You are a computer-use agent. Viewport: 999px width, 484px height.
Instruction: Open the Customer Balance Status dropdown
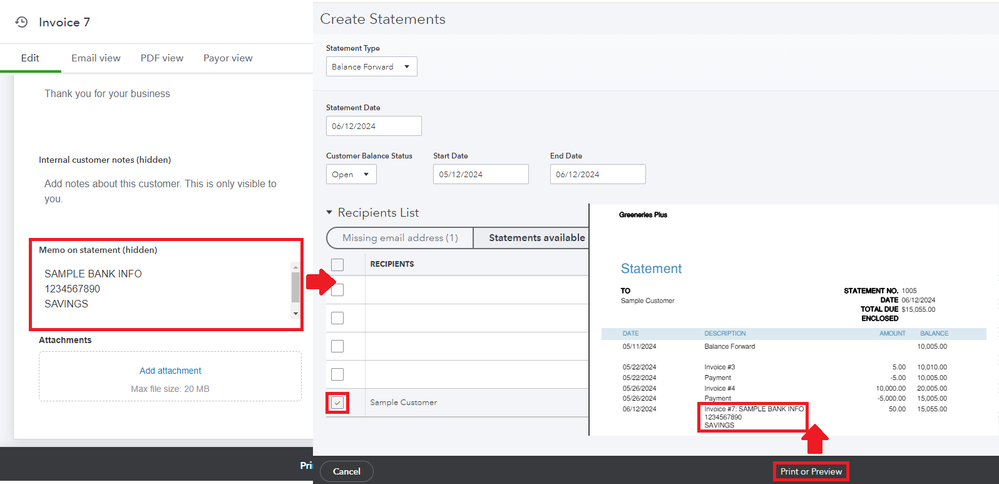(351, 174)
